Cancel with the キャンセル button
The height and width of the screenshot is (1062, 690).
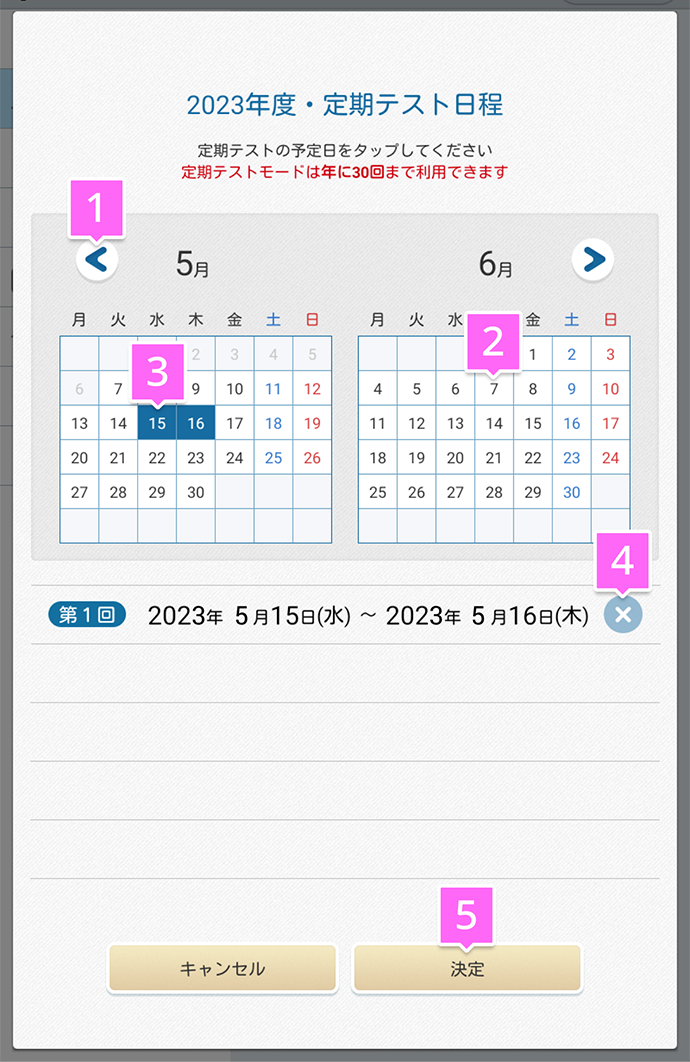pyautogui.click(x=223, y=969)
